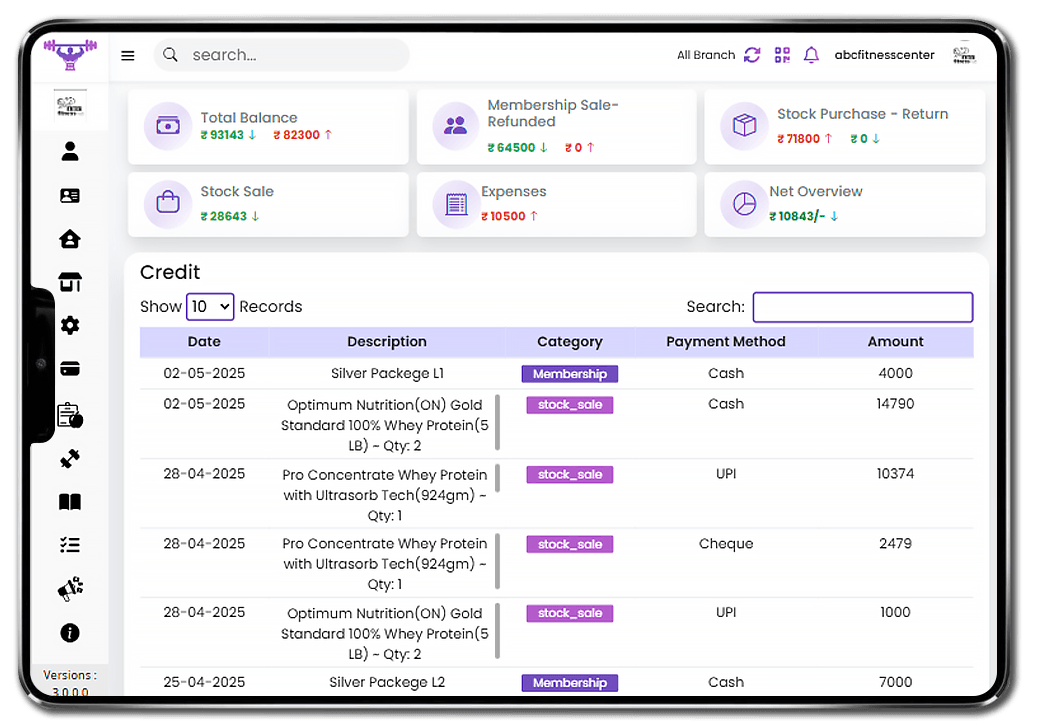The height and width of the screenshot is (728, 1040).
Task: Sort table by Date column header
Action: click(204, 342)
